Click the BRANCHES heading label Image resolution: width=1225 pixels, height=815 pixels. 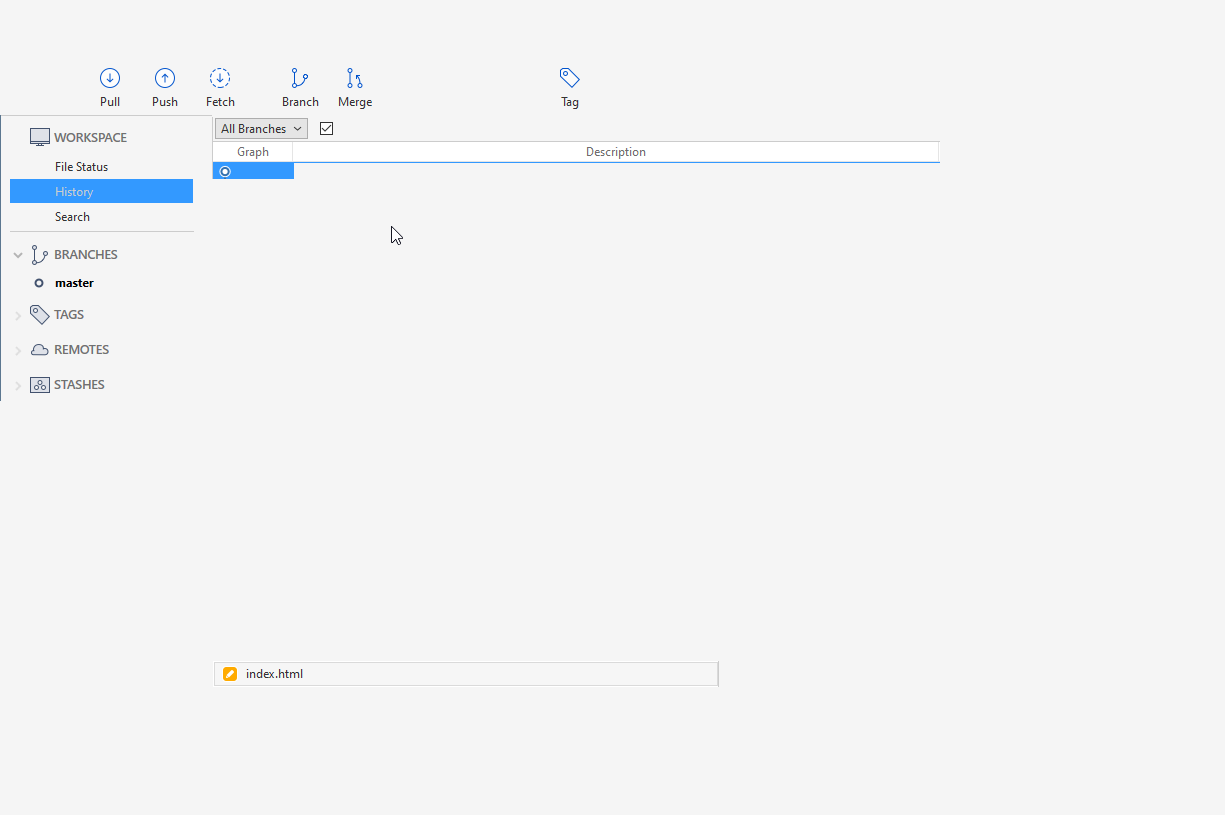86,255
